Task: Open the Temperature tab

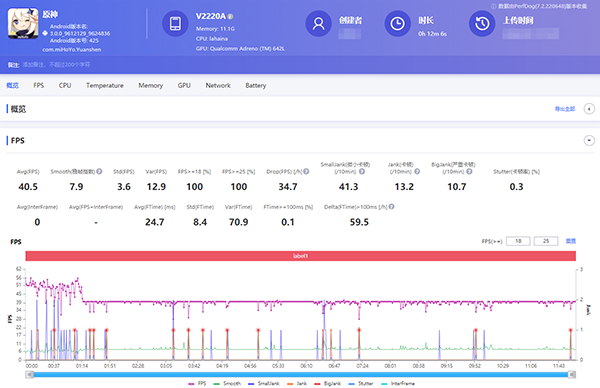Action: [105, 85]
